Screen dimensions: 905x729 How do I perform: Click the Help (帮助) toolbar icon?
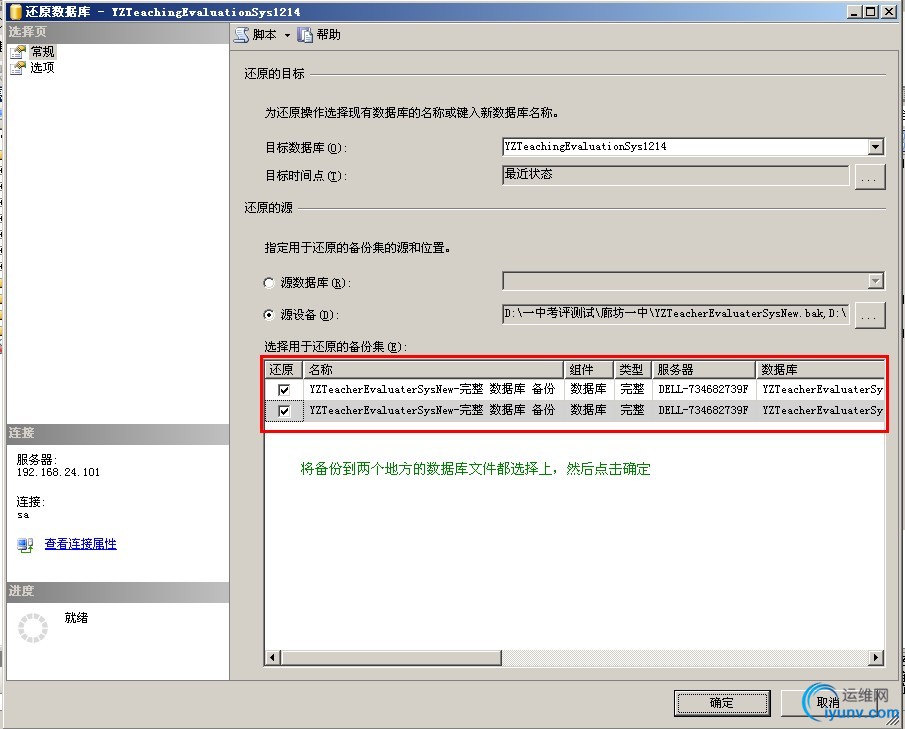[x=305, y=35]
